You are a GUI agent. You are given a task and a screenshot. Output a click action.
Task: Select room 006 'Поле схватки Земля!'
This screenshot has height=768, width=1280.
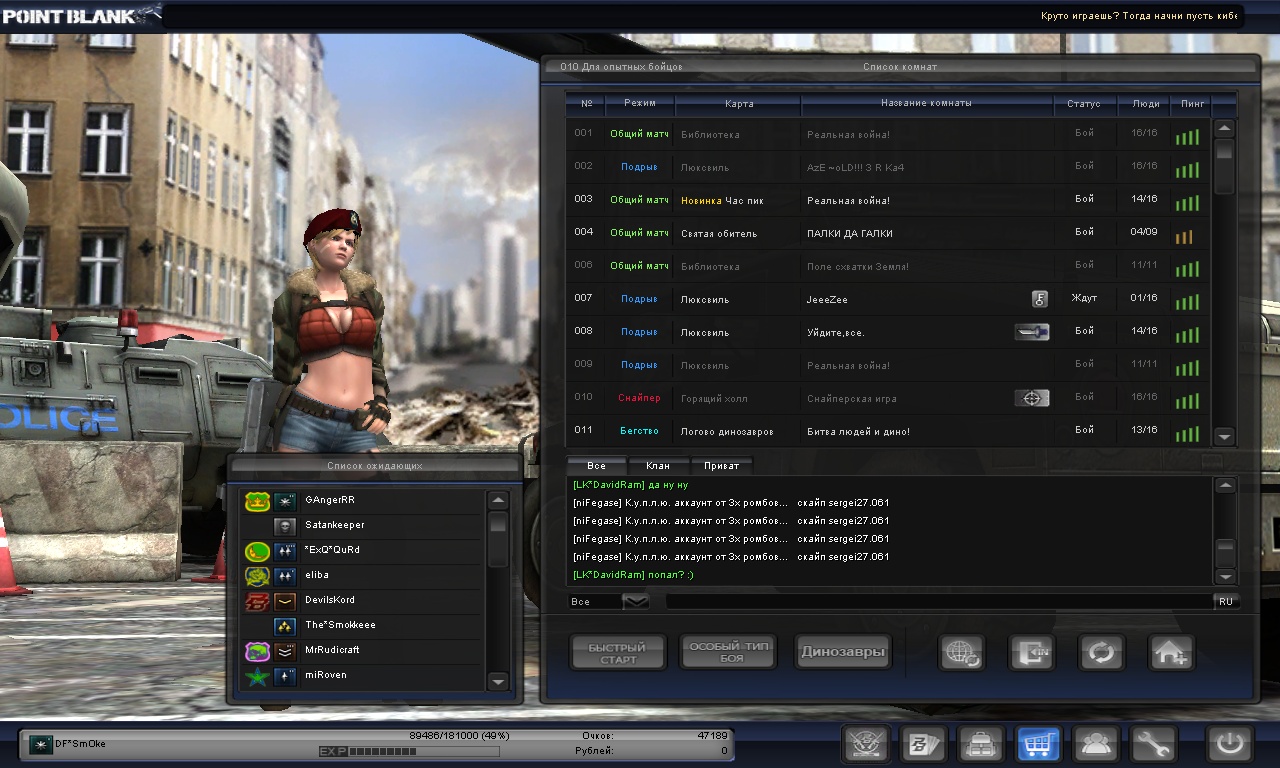pos(888,266)
